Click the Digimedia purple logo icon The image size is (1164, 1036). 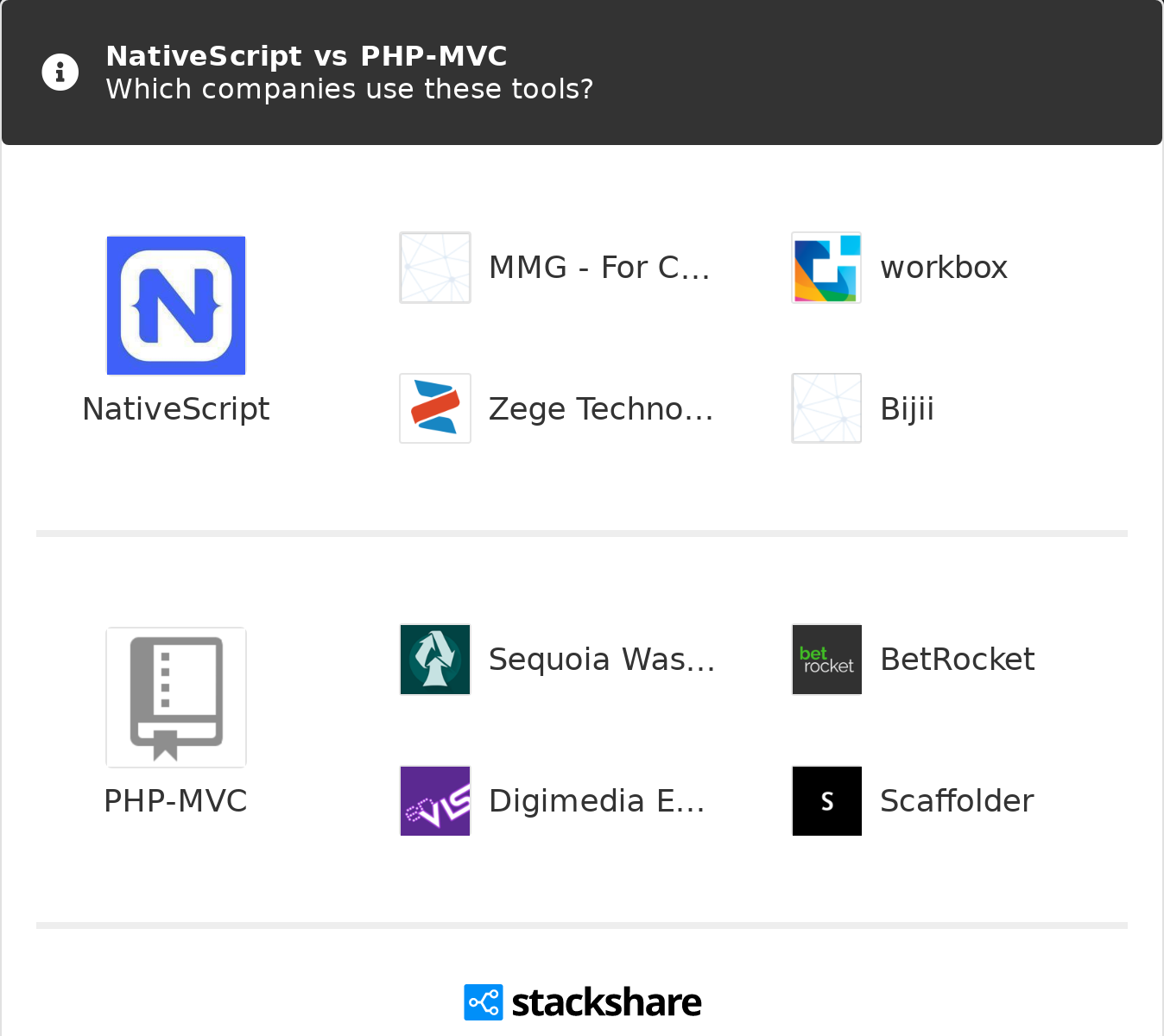click(435, 801)
